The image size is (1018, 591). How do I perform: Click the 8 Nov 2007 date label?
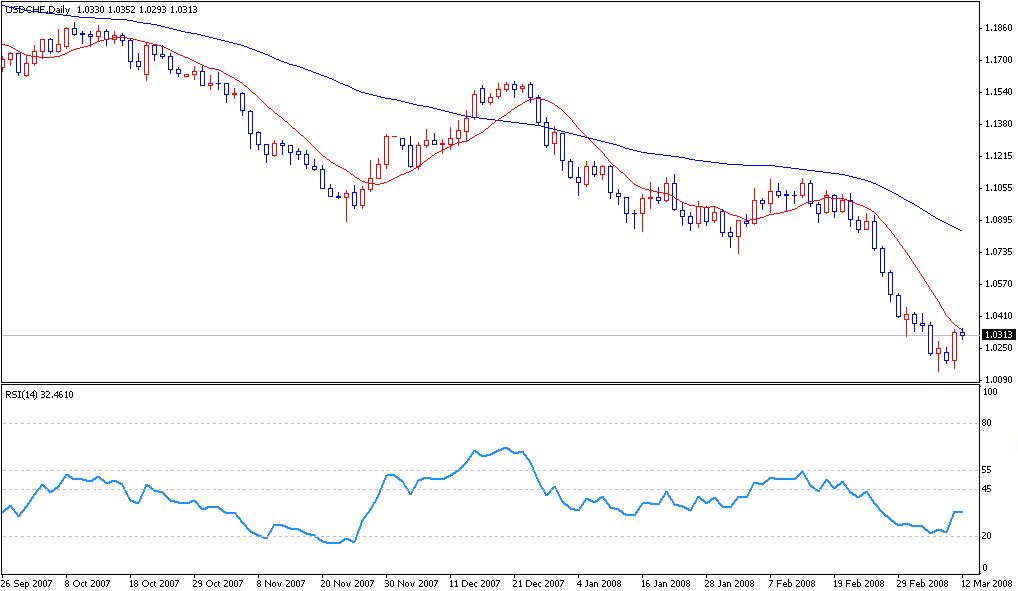(281, 583)
